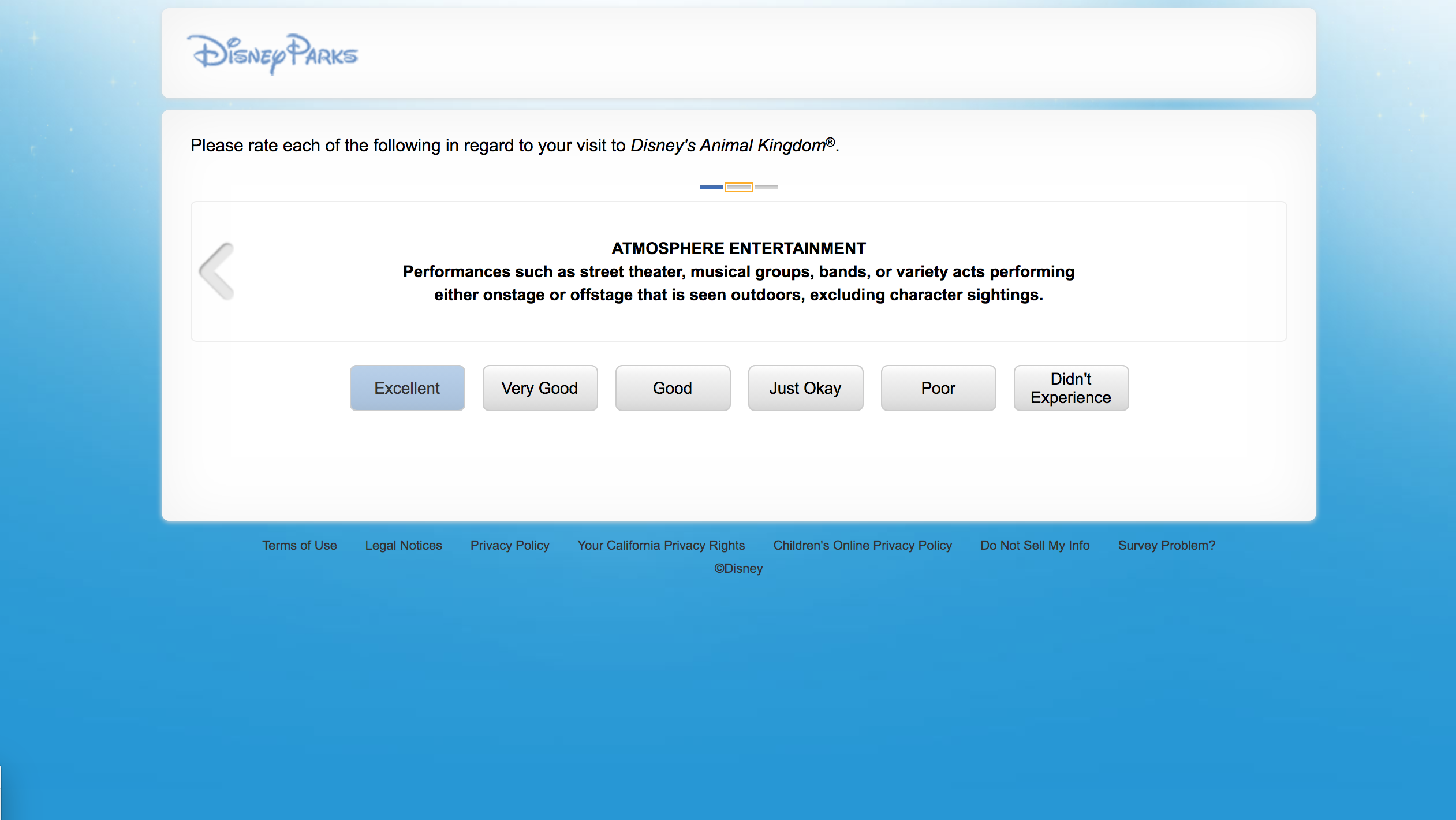The height and width of the screenshot is (820, 1456).
Task: Click the first blue progress segment
Action: (x=711, y=187)
